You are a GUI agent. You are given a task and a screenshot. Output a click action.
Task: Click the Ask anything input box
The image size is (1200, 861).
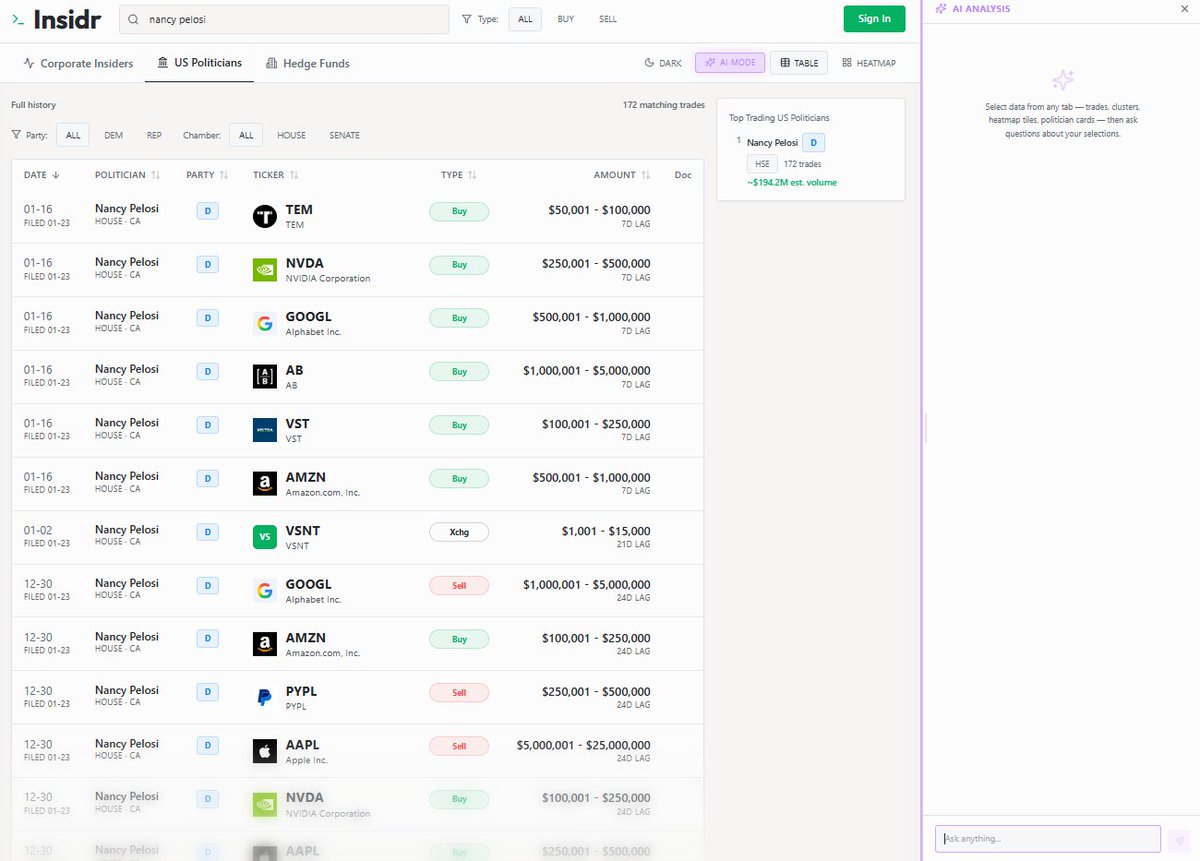[x=1048, y=839]
